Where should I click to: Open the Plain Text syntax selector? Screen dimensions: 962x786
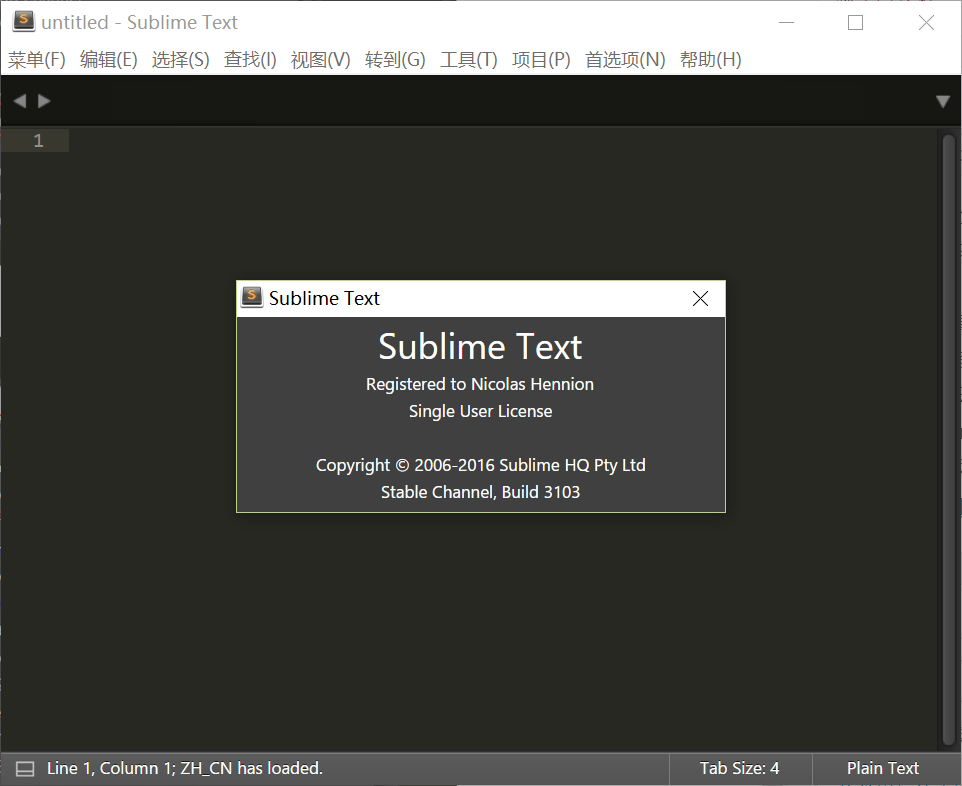coord(883,768)
